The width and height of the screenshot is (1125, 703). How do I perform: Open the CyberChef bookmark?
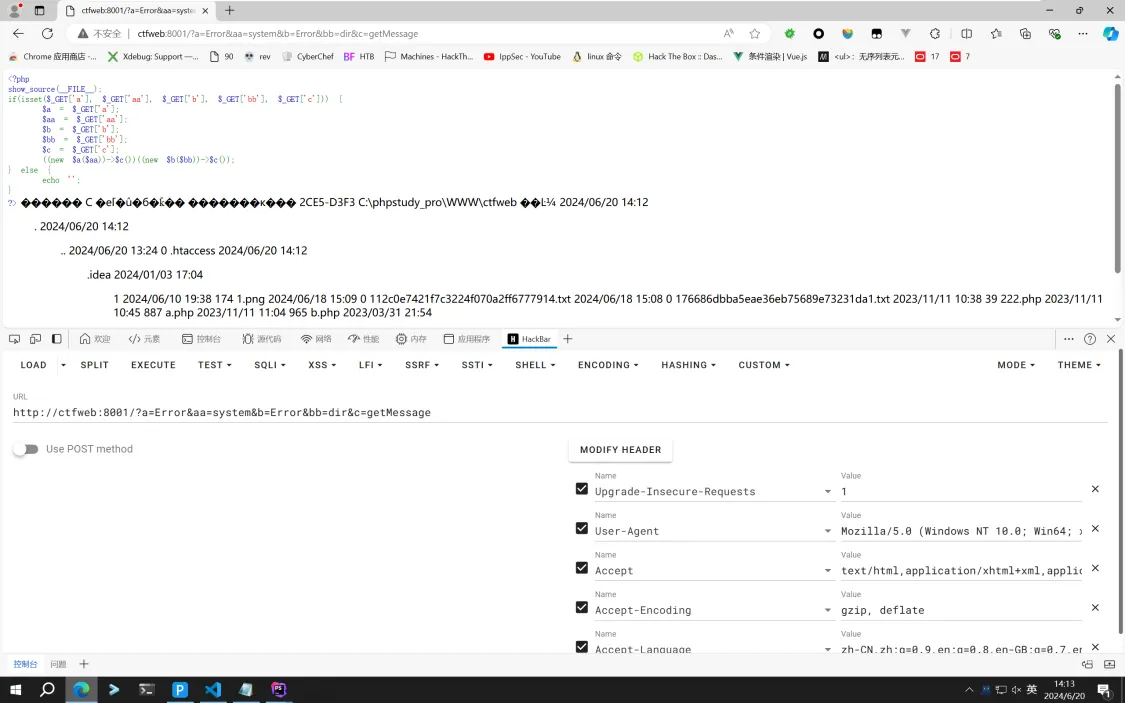point(307,57)
